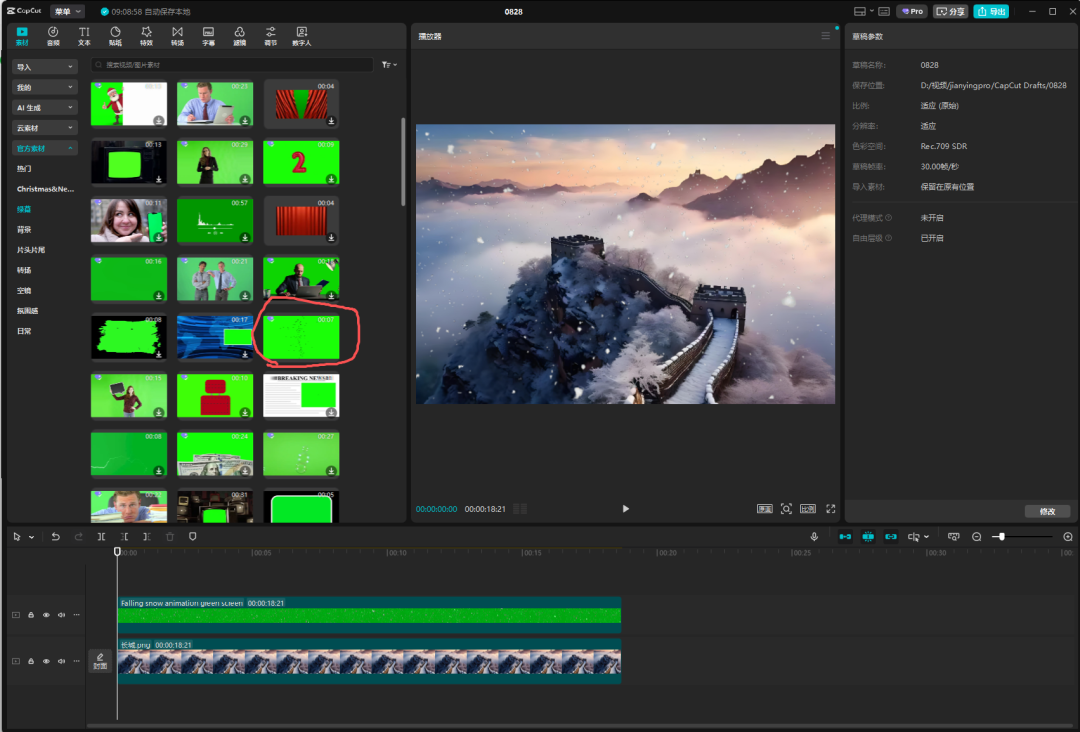The width and height of the screenshot is (1080, 732).
Task: Hide the Falling snow track with eye icon
Action: click(46, 615)
